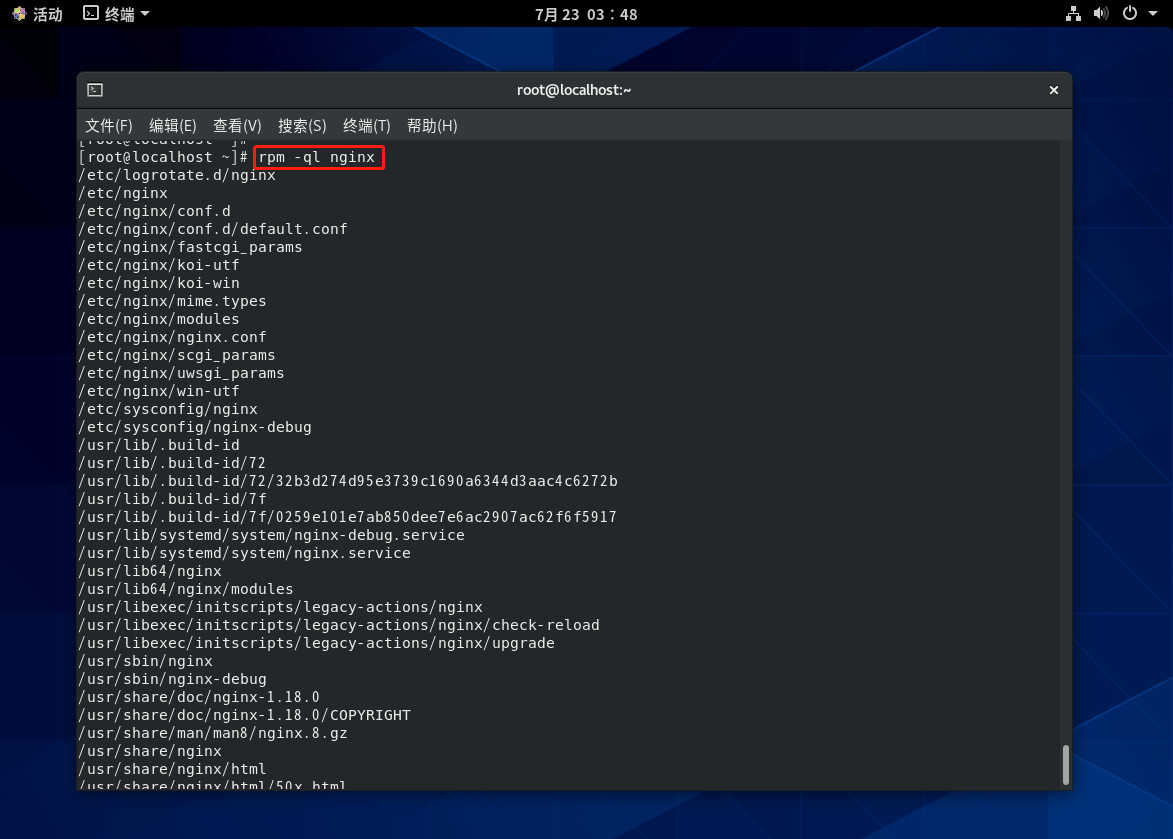Image resolution: width=1173 pixels, height=839 pixels.
Task: Expand the 终端 app menu arrow in the top panel
Action: tap(145, 14)
